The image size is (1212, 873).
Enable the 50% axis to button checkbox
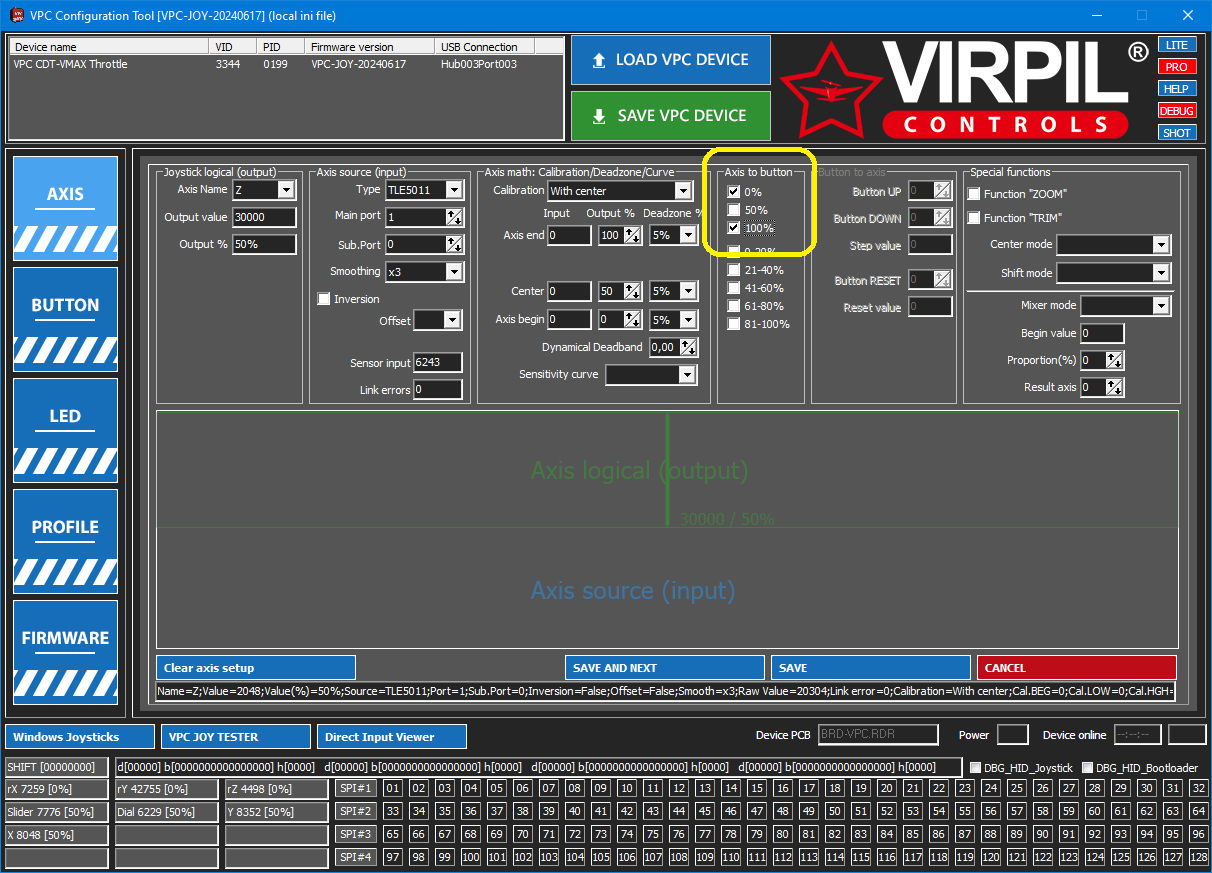click(x=734, y=210)
